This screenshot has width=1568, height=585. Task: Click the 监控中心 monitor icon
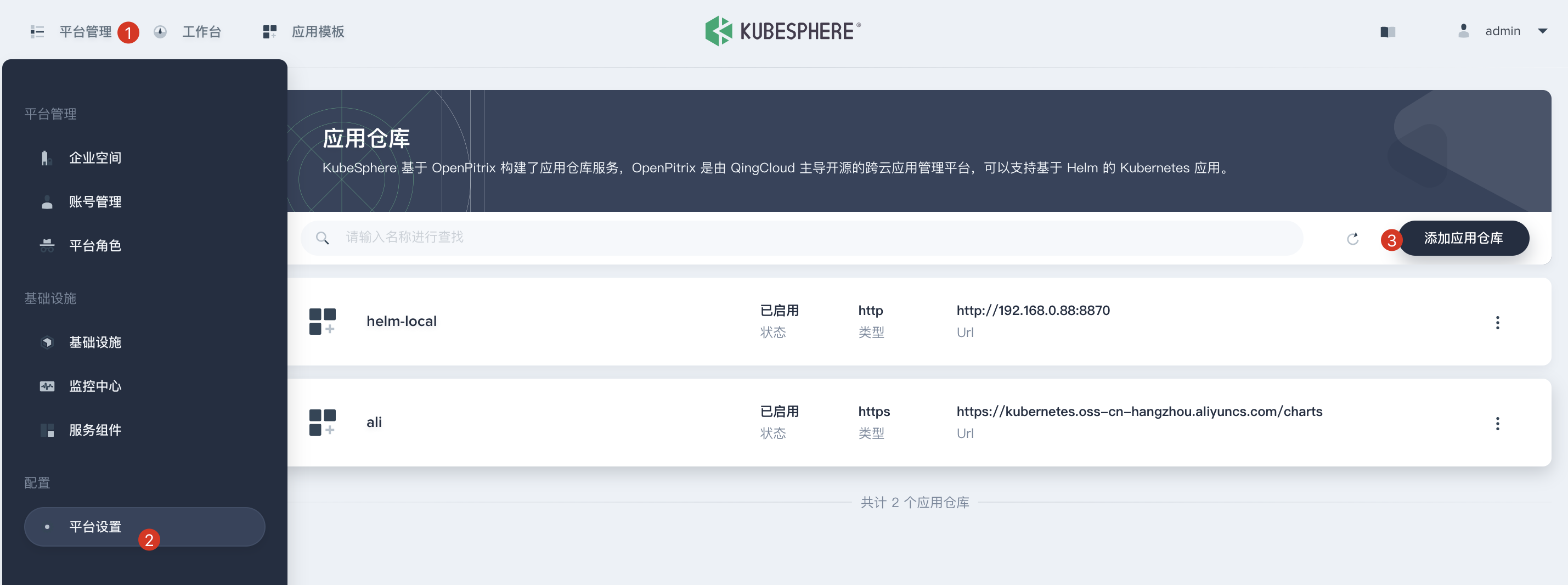coord(47,386)
